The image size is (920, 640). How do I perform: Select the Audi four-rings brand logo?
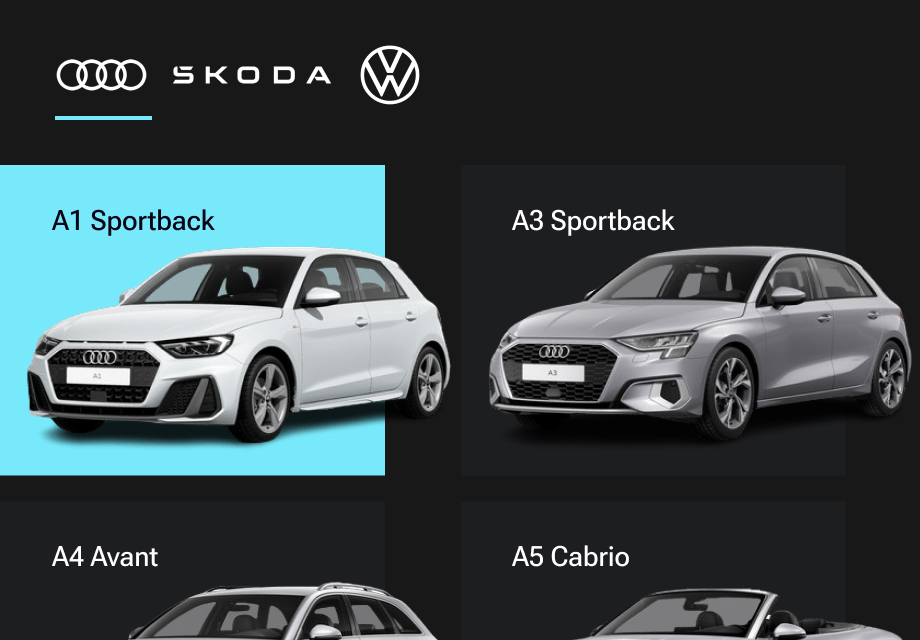(102, 75)
